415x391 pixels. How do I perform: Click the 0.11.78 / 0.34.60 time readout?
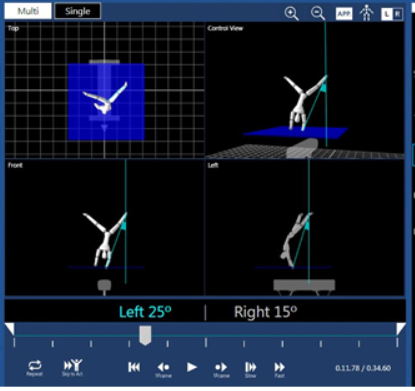363,368
